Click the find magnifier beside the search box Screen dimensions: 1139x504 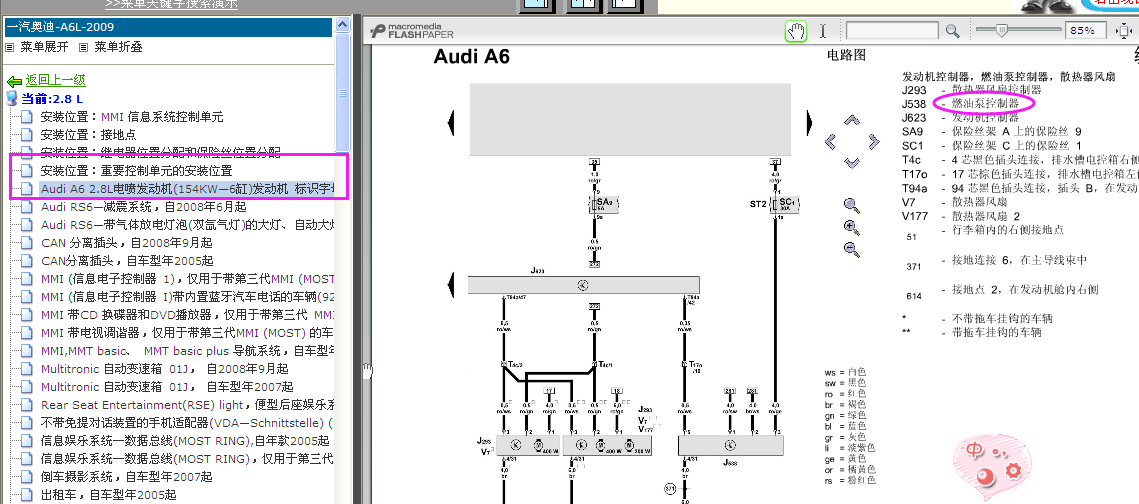coord(952,31)
